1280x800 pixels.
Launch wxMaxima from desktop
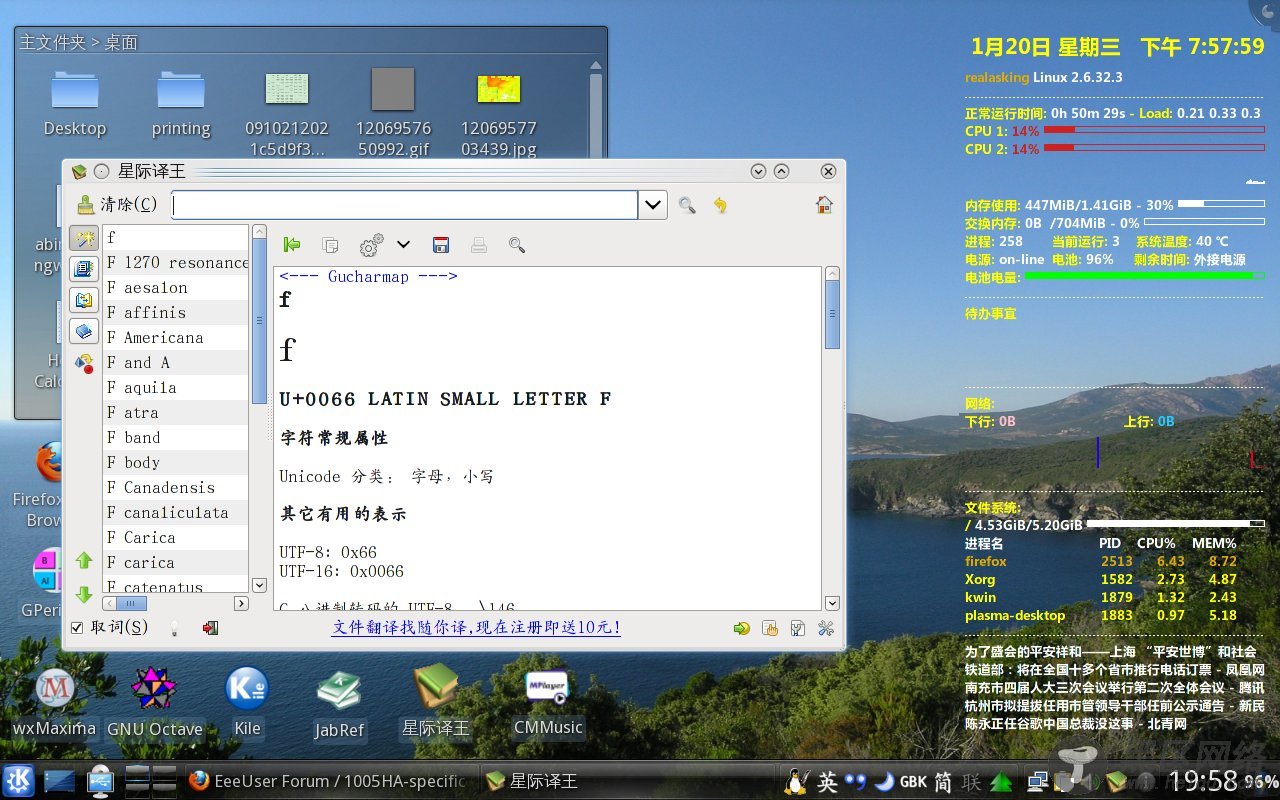55,702
